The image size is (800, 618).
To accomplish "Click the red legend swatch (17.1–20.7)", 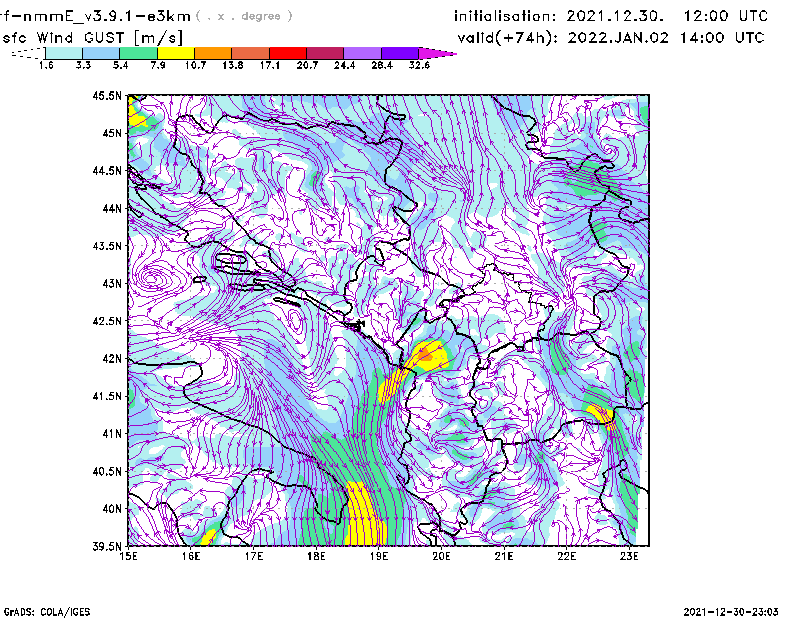I will [x=288, y=53].
